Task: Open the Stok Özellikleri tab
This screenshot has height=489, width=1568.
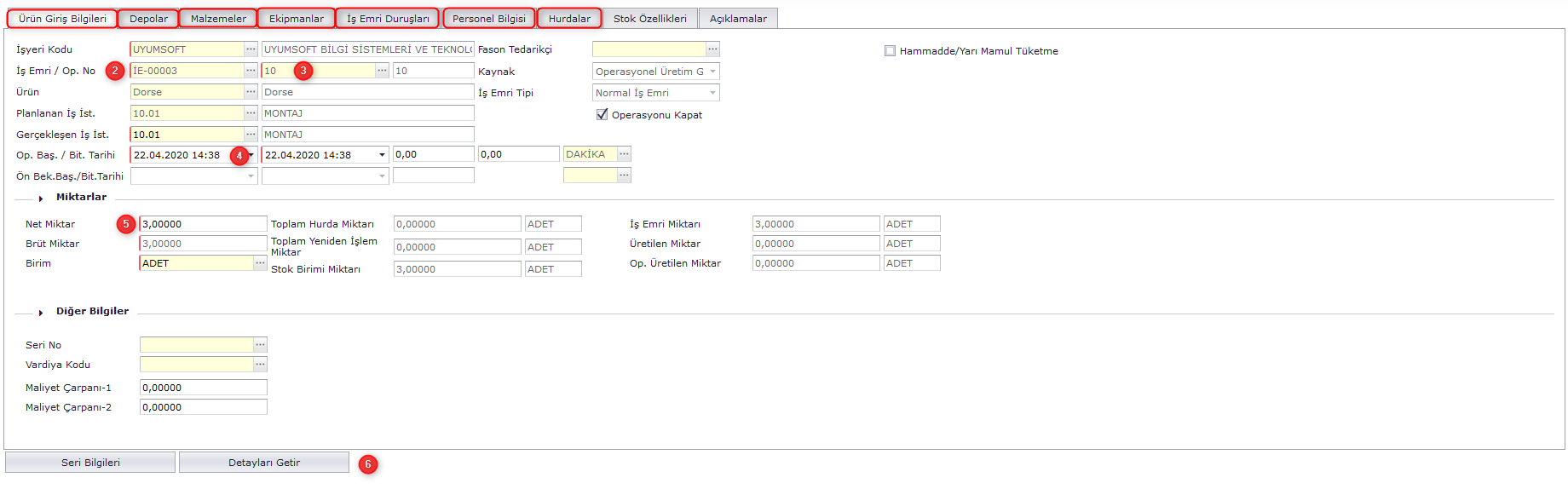Action: (x=649, y=19)
